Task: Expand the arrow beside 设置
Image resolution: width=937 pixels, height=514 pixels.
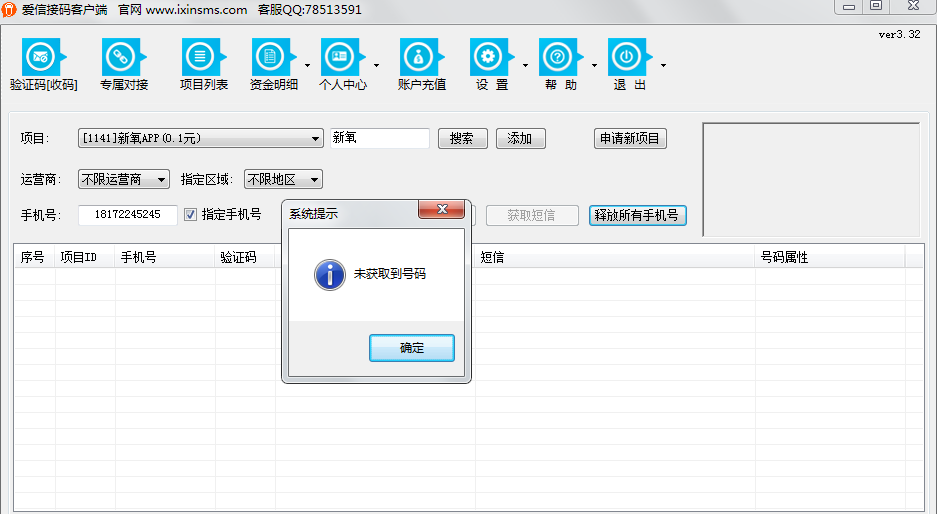Action: (x=525, y=65)
